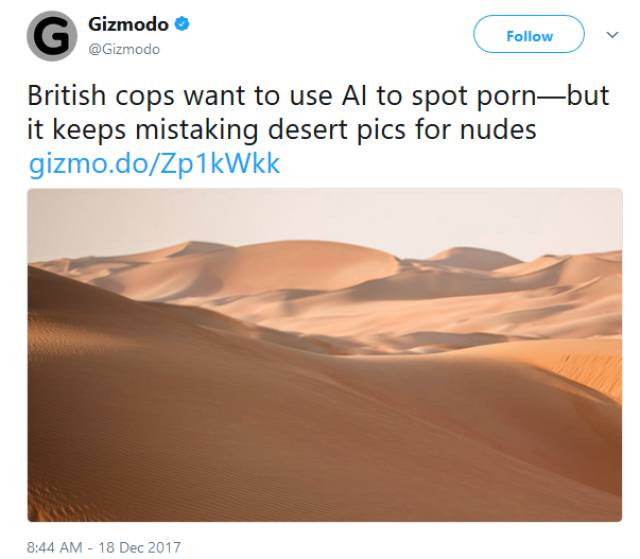This screenshot has width=640, height=559.
Task: Select the 18 Dec 2017 date
Action: (139, 547)
